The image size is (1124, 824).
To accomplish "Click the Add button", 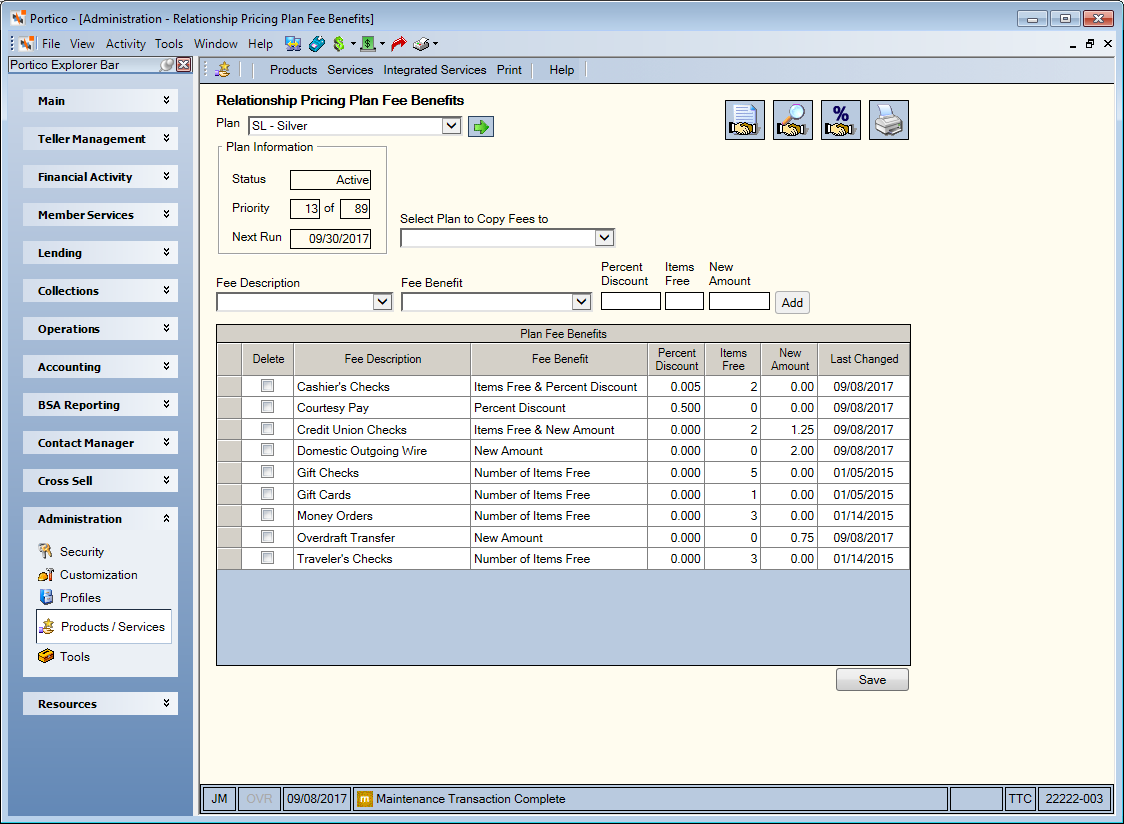I will 792,303.
